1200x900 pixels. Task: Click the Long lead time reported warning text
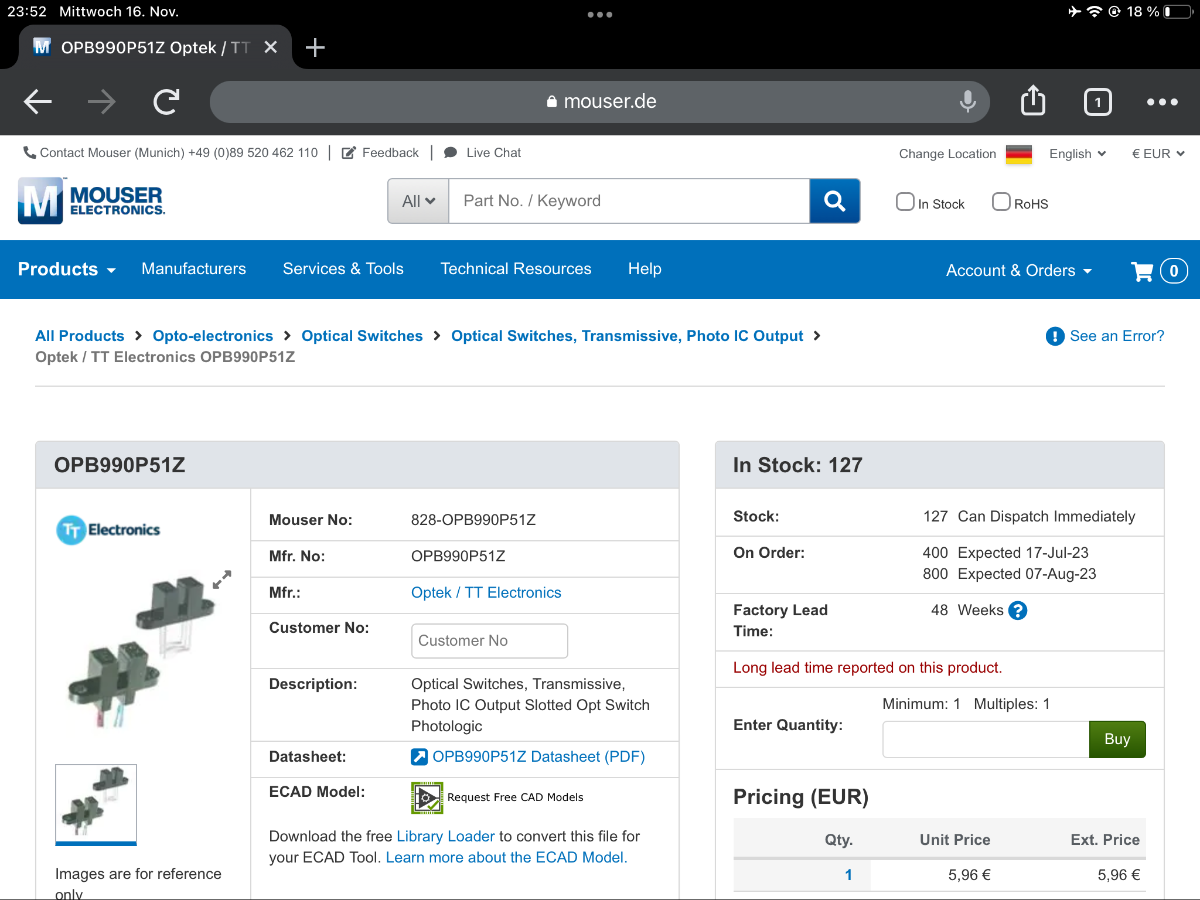pyautogui.click(x=868, y=668)
